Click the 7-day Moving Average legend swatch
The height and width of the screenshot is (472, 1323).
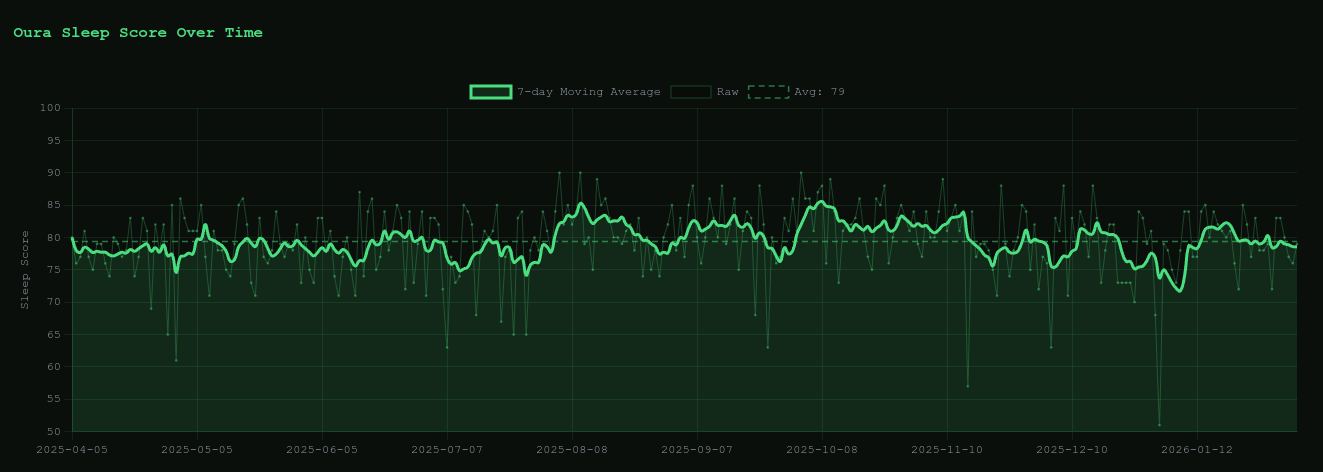pos(490,92)
